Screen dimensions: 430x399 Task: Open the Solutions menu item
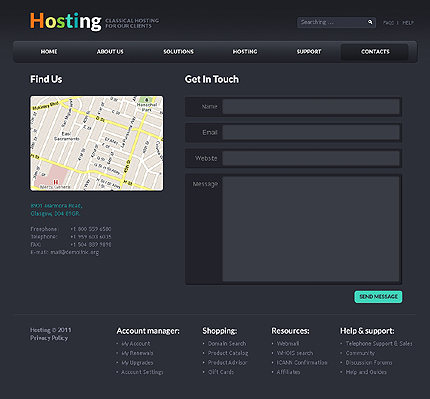click(x=178, y=52)
